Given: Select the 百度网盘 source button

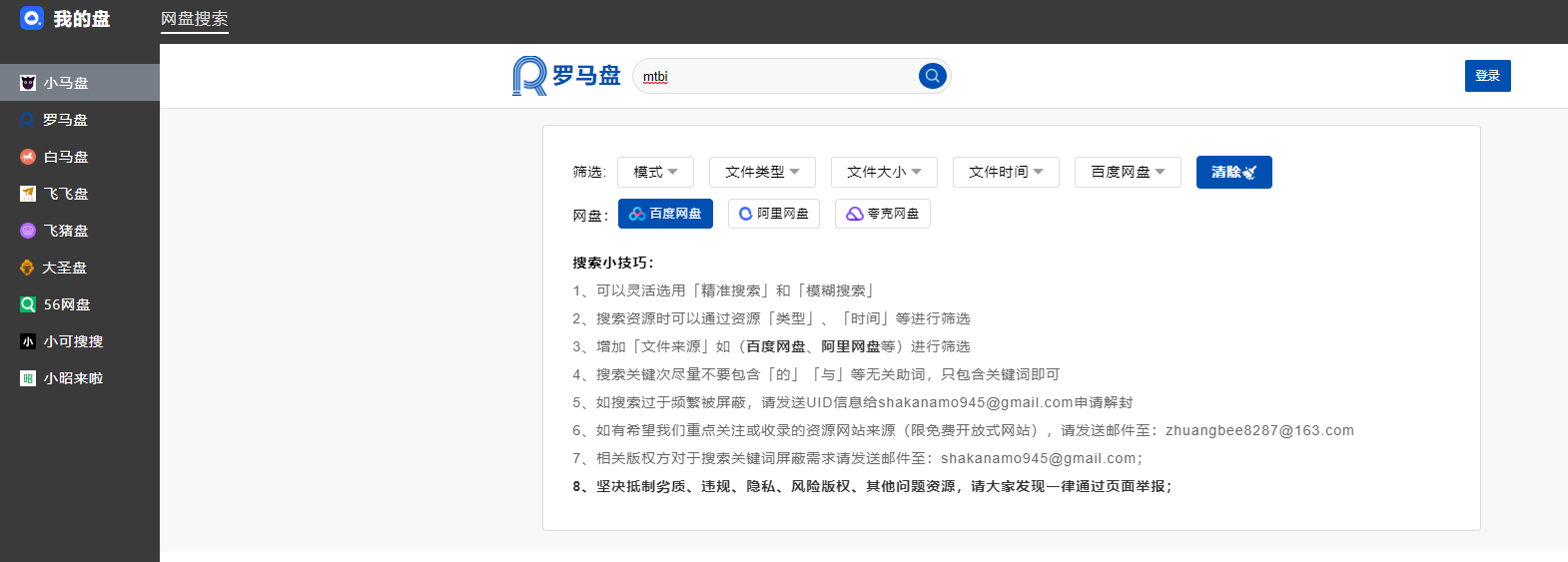Looking at the screenshot, I should [665, 214].
